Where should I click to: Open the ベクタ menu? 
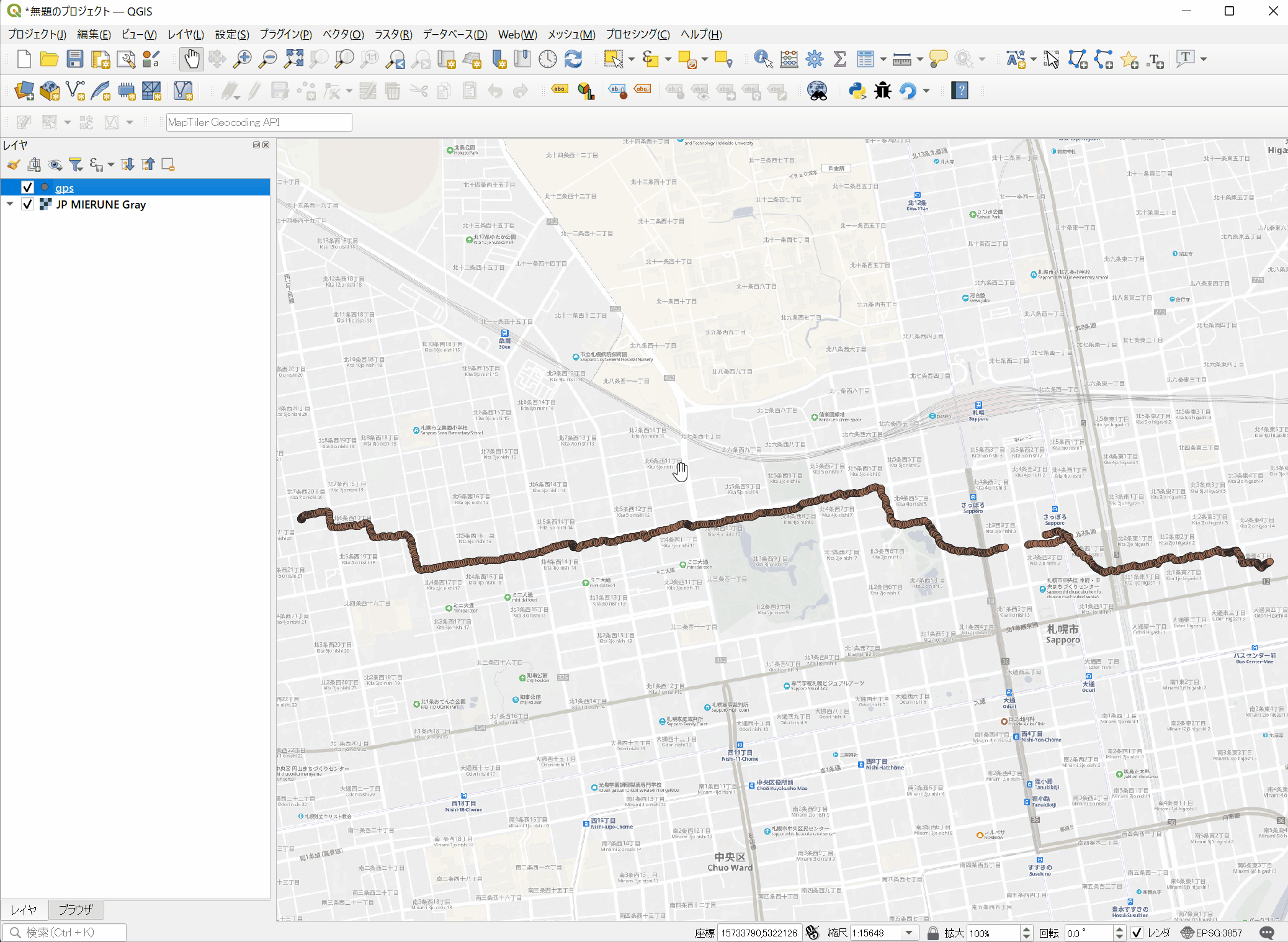(343, 34)
